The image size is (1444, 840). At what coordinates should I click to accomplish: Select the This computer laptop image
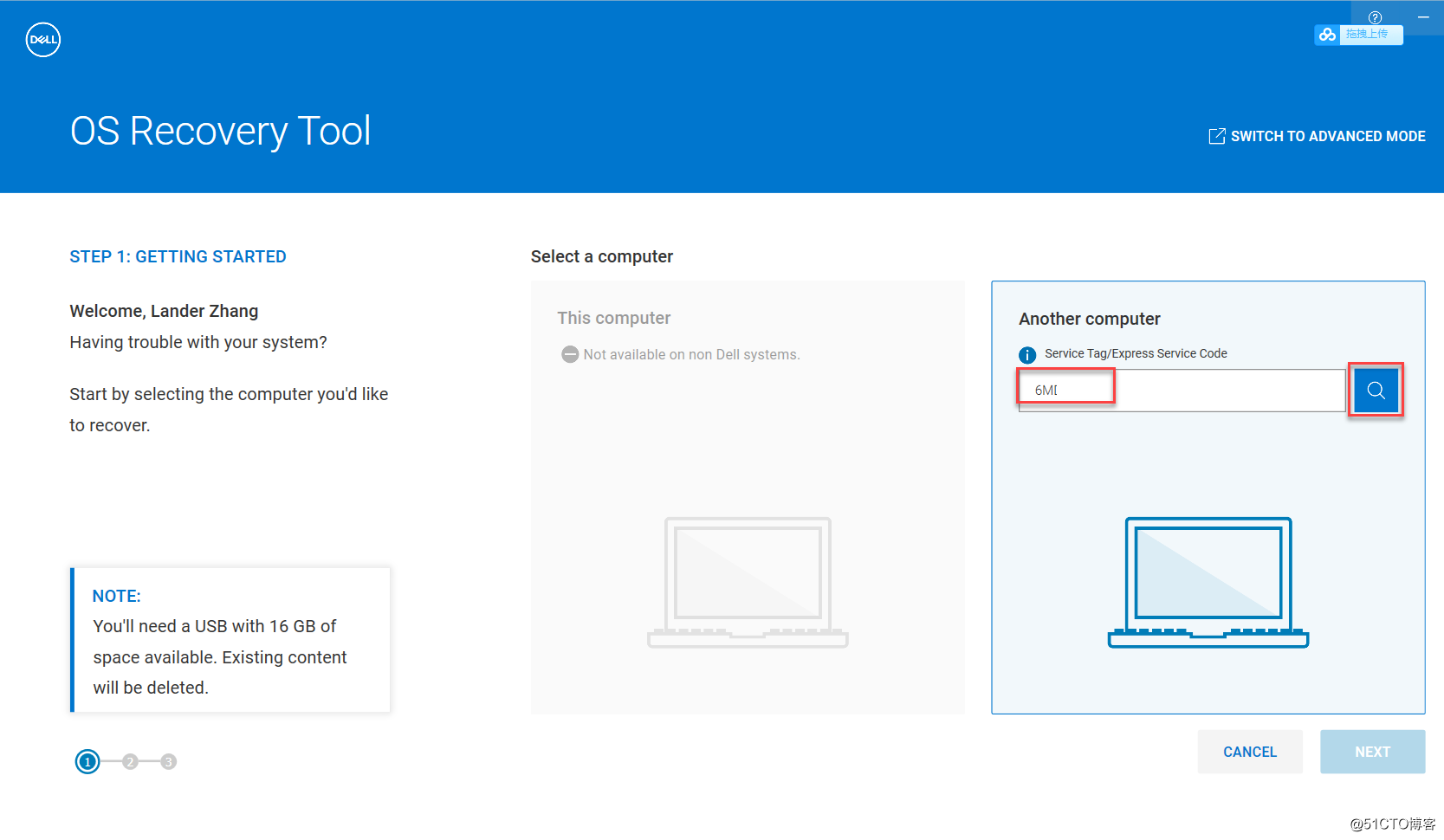748,582
